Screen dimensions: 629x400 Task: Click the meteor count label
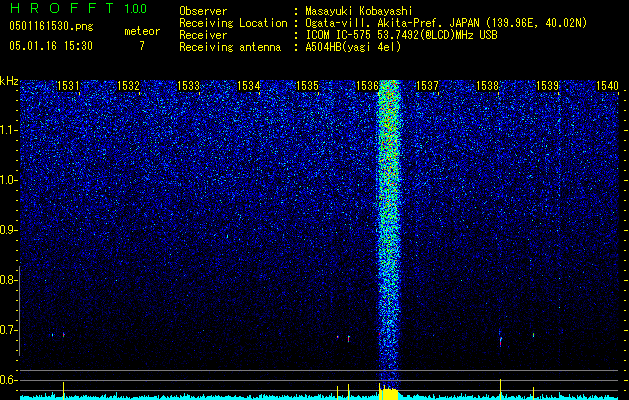[x=142, y=31]
